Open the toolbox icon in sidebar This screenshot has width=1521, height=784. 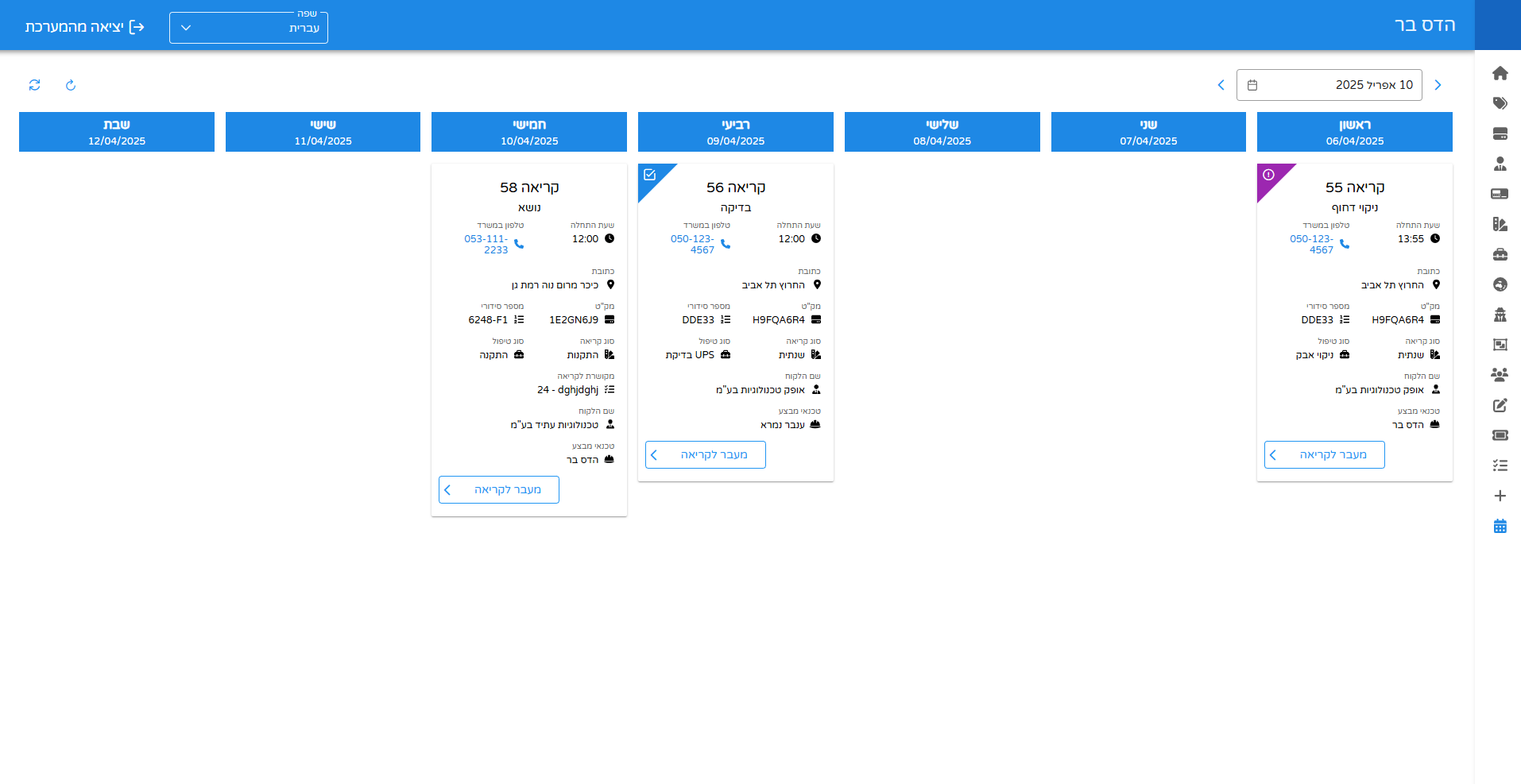[x=1500, y=254]
